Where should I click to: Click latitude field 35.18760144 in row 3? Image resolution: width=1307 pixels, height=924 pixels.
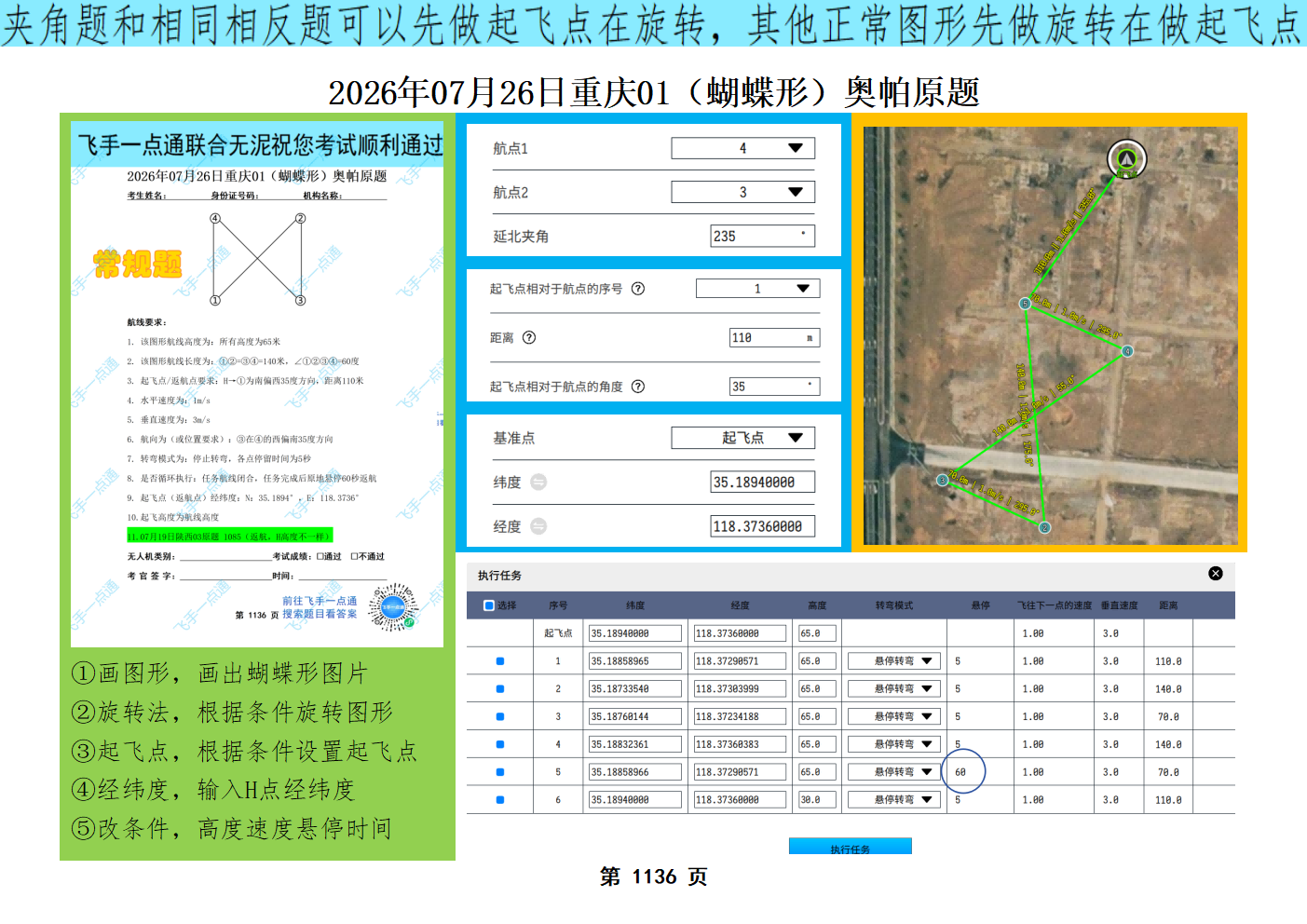click(x=635, y=716)
